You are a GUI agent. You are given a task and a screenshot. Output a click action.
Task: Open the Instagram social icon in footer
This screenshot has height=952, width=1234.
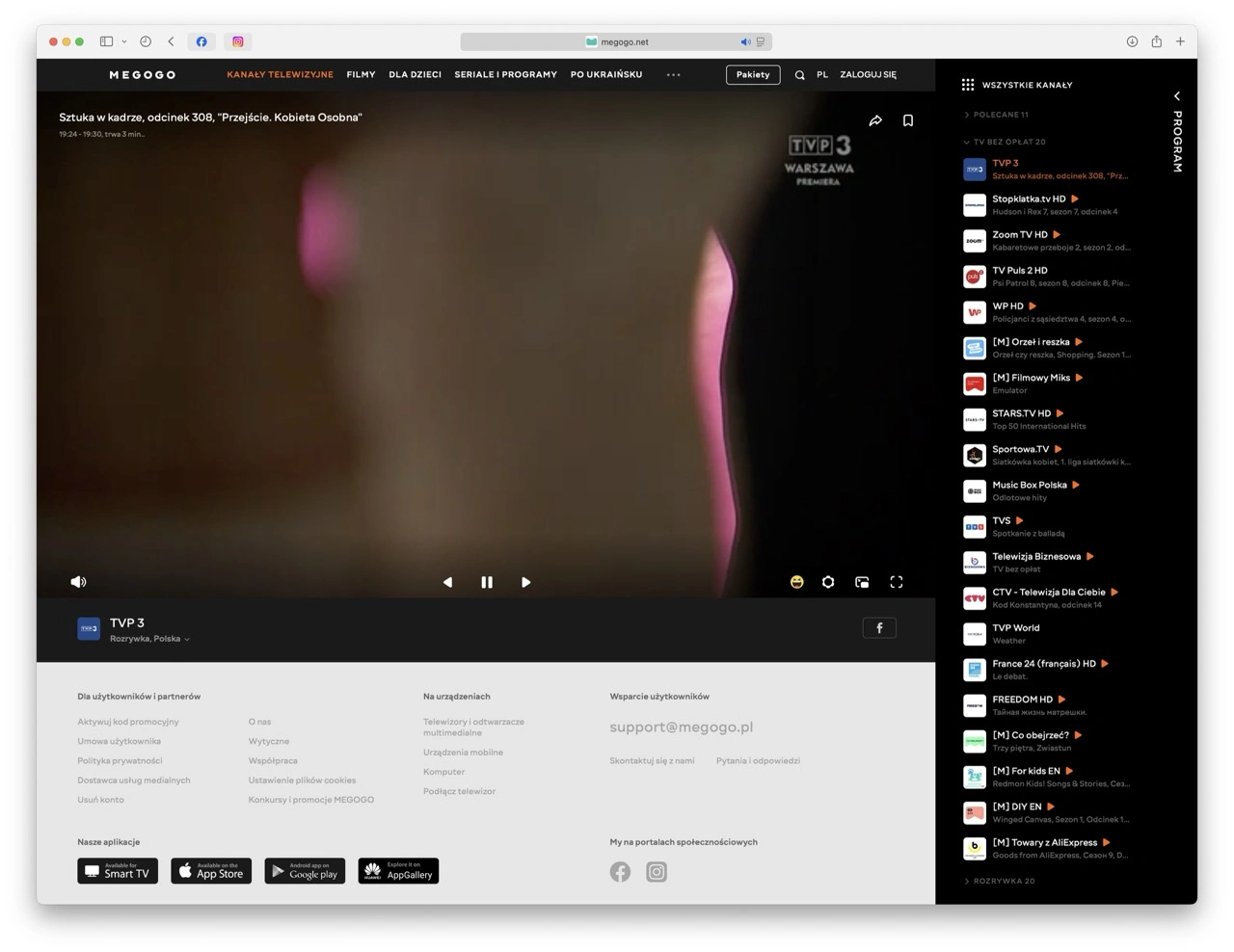[x=657, y=872]
